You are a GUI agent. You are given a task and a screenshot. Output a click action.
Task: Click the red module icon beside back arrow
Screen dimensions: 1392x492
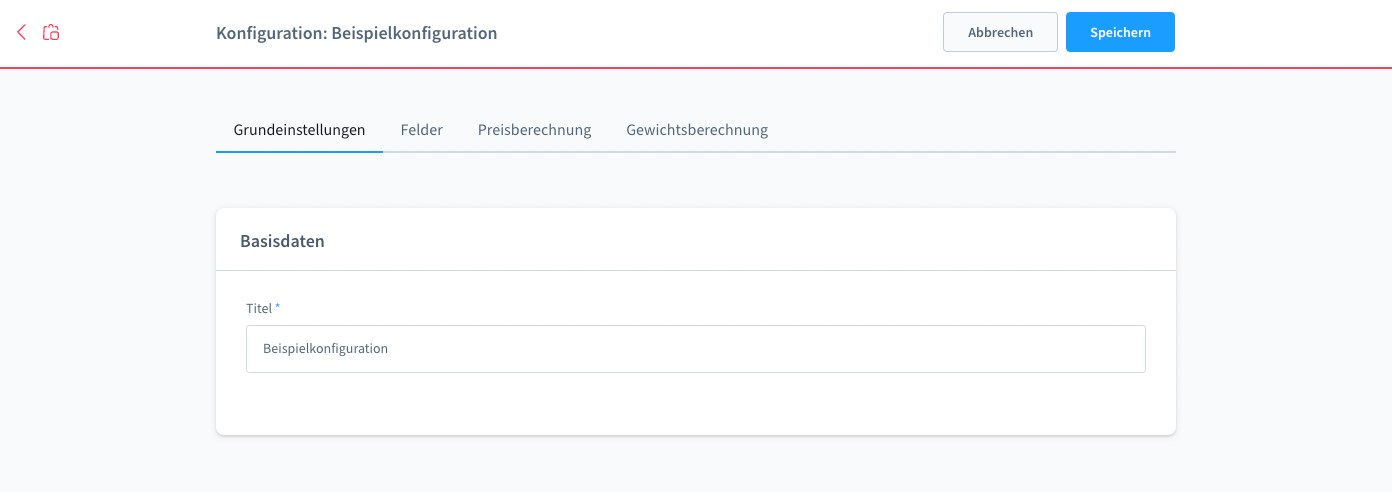click(x=51, y=33)
